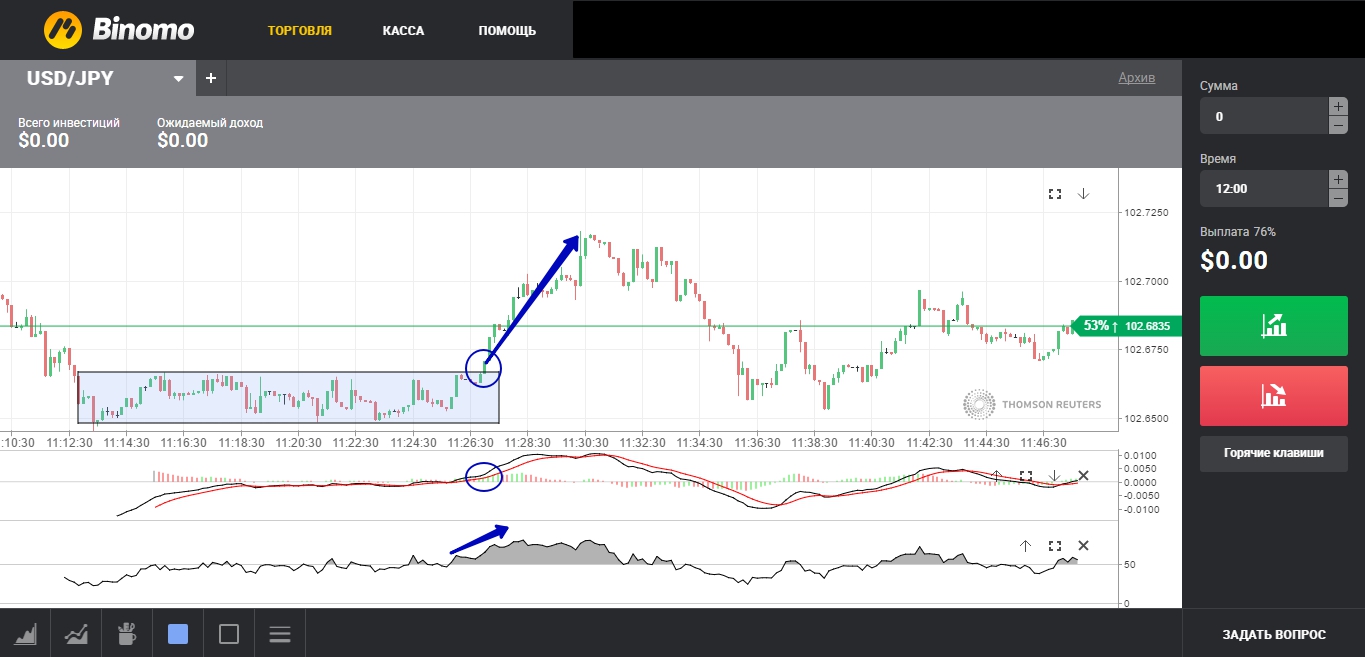
Task: Click the Всего инвестиций value
Action: click(x=44, y=141)
